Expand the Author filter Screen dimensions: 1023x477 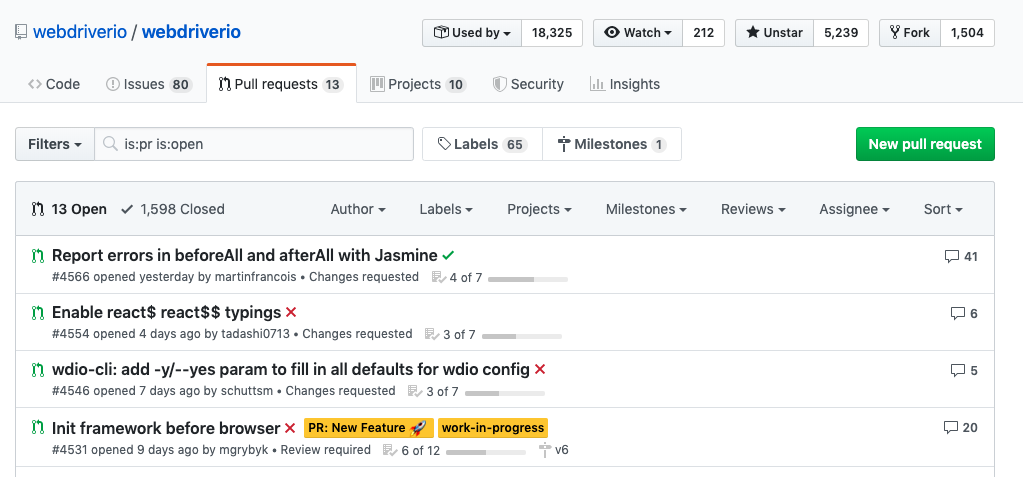pyautogui.click(x=358, y=209)
